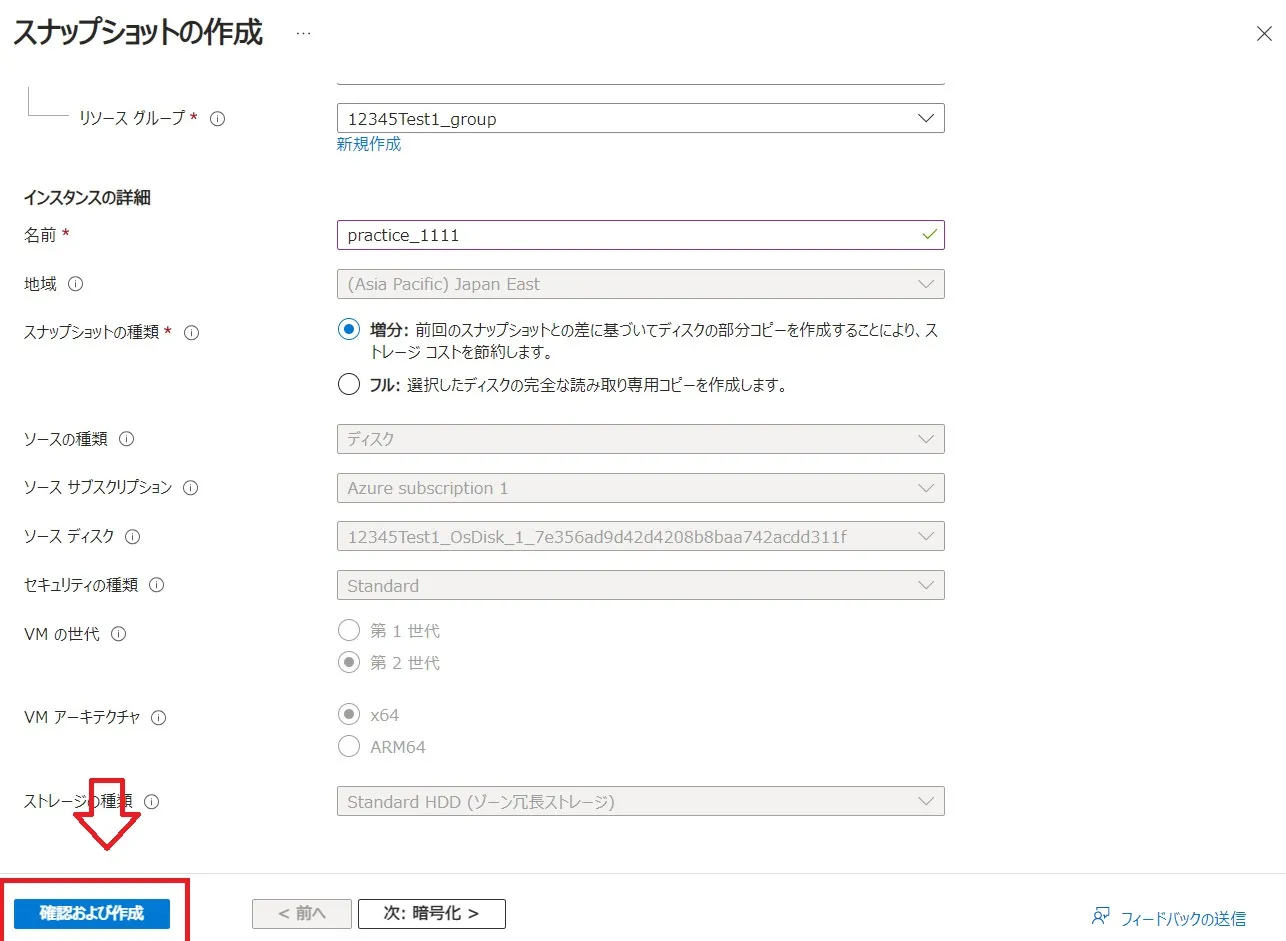The width and height of the screenshot is (1286, 941).
Task: Select the 増分 snapshot type
Action: tap(349, 329)
